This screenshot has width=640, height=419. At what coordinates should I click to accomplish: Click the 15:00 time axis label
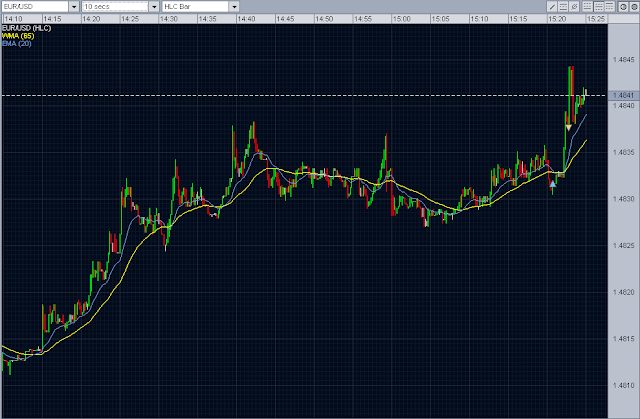click(402, 19)
